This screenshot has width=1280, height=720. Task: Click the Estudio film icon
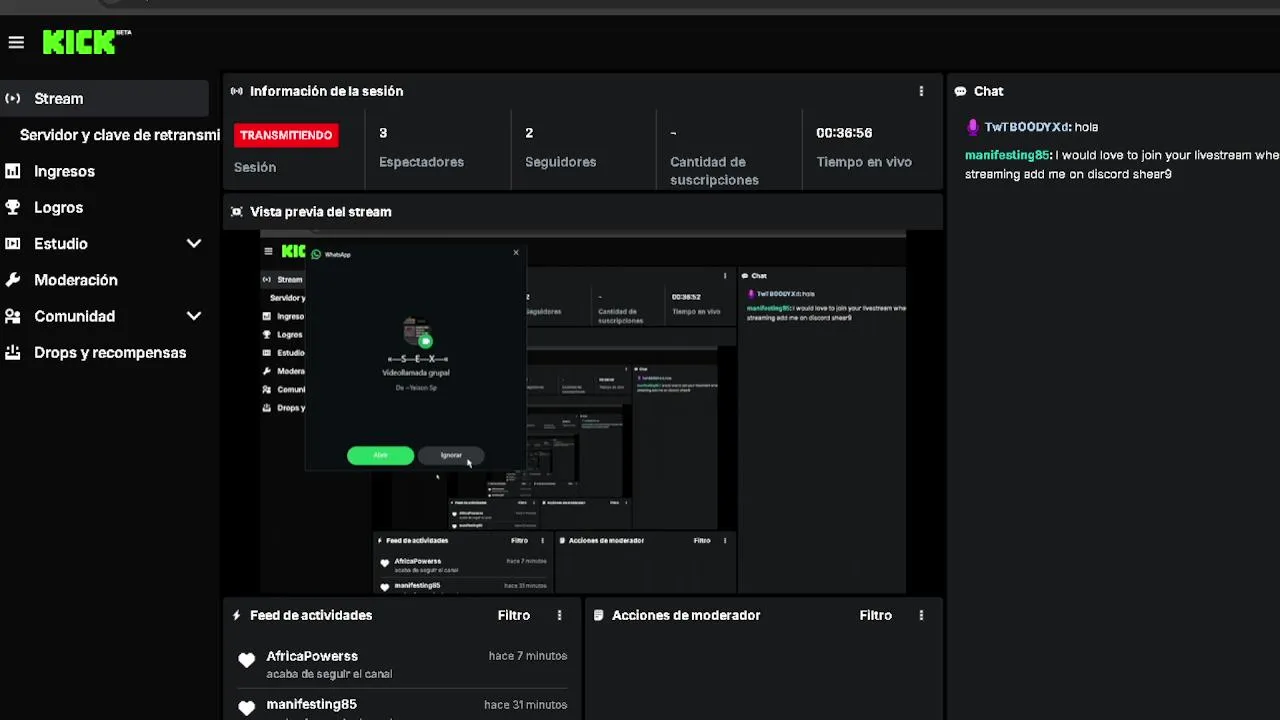click(x=13, y=243)
